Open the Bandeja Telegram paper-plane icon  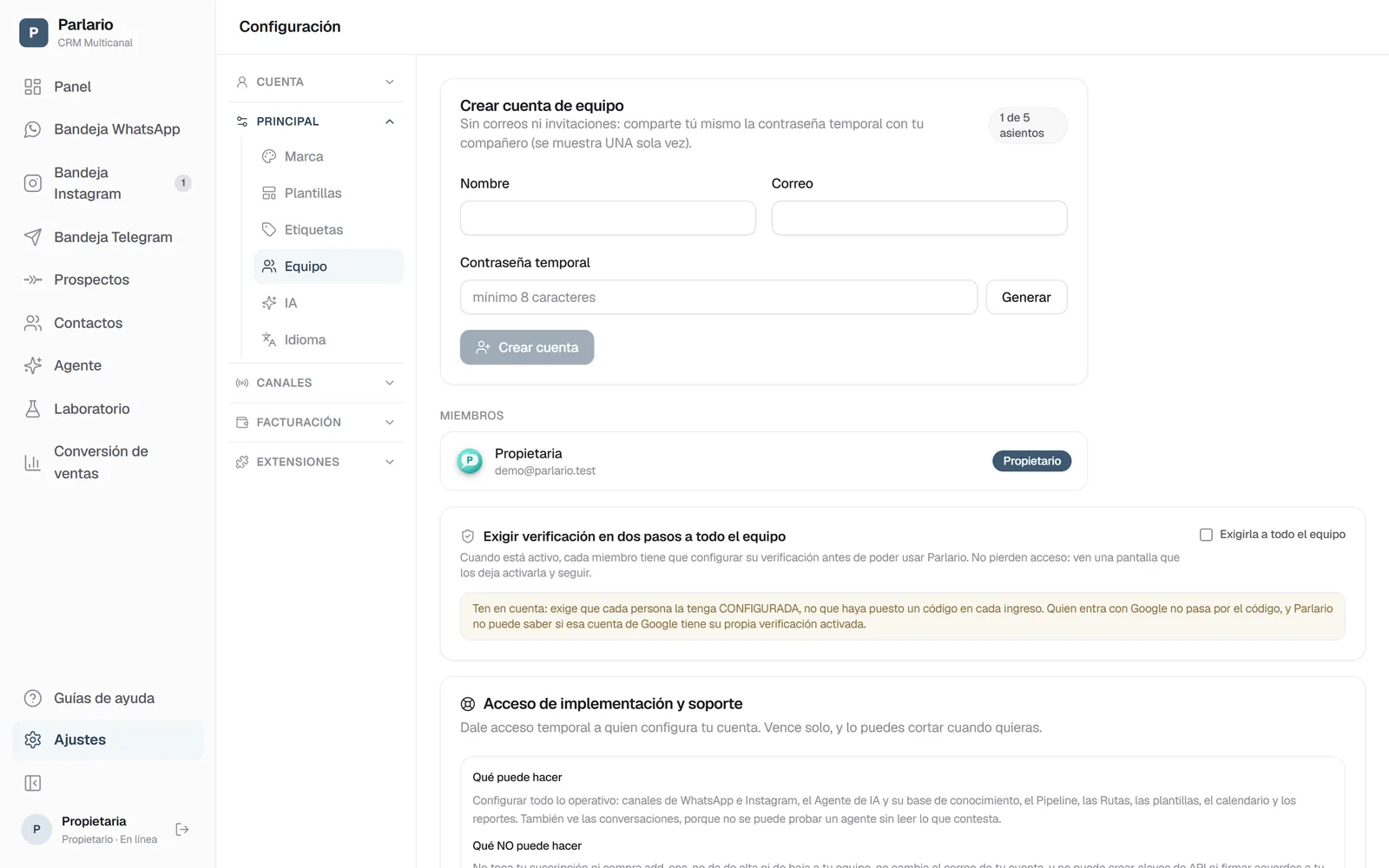pos(33,237)
